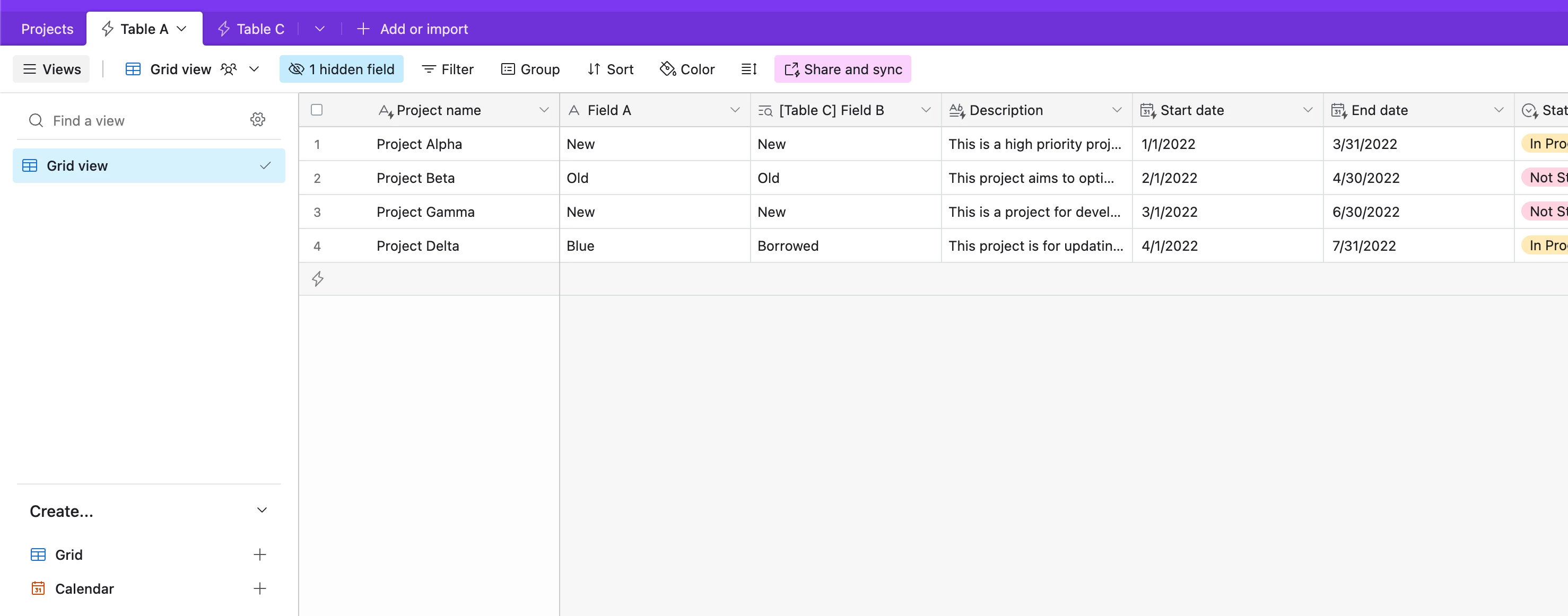The image size is (1568, 616).
Task: Expand the more tables chevron
Action: click(319, 29)
